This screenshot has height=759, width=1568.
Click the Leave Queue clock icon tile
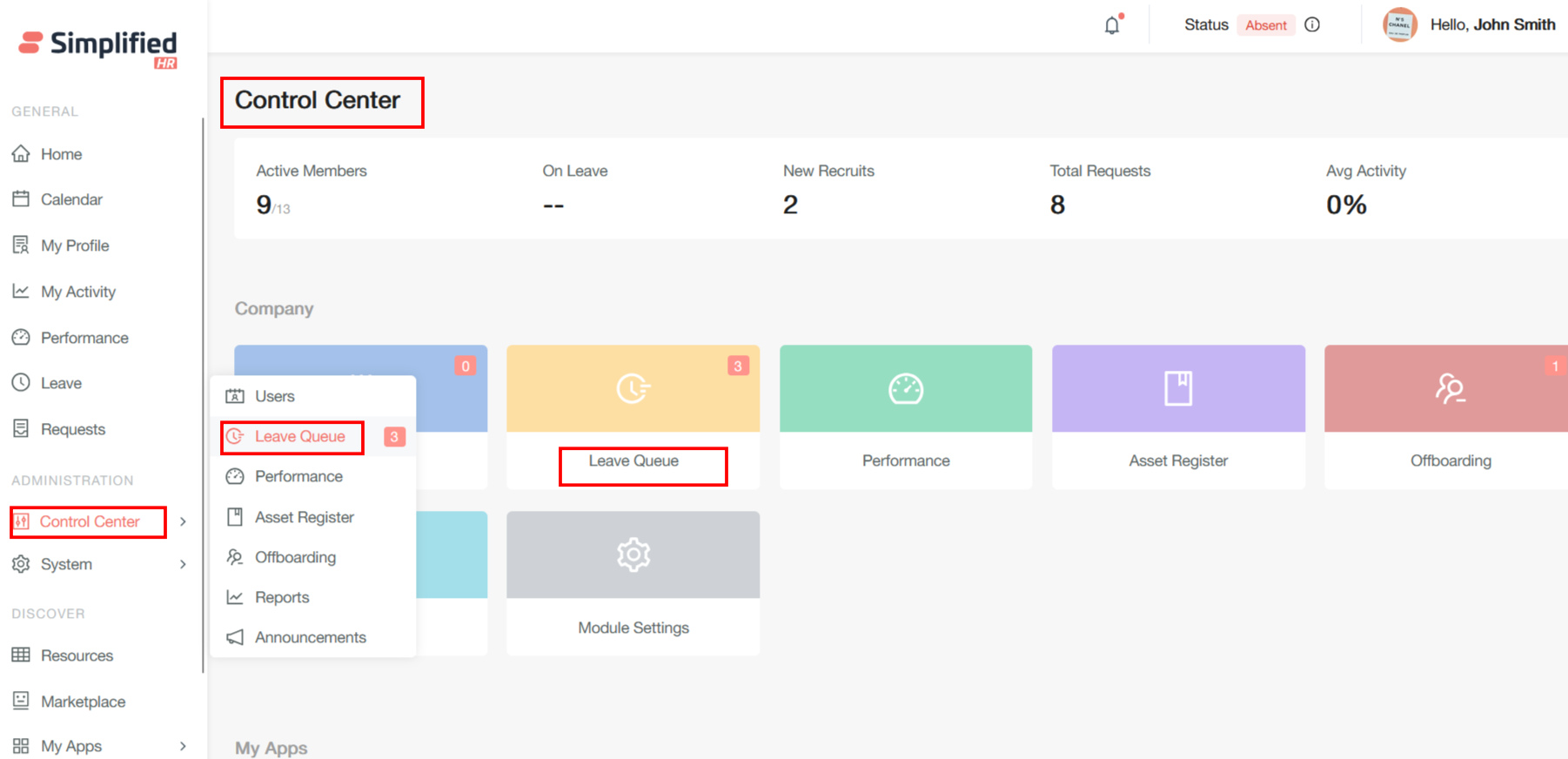coord(633,388)
